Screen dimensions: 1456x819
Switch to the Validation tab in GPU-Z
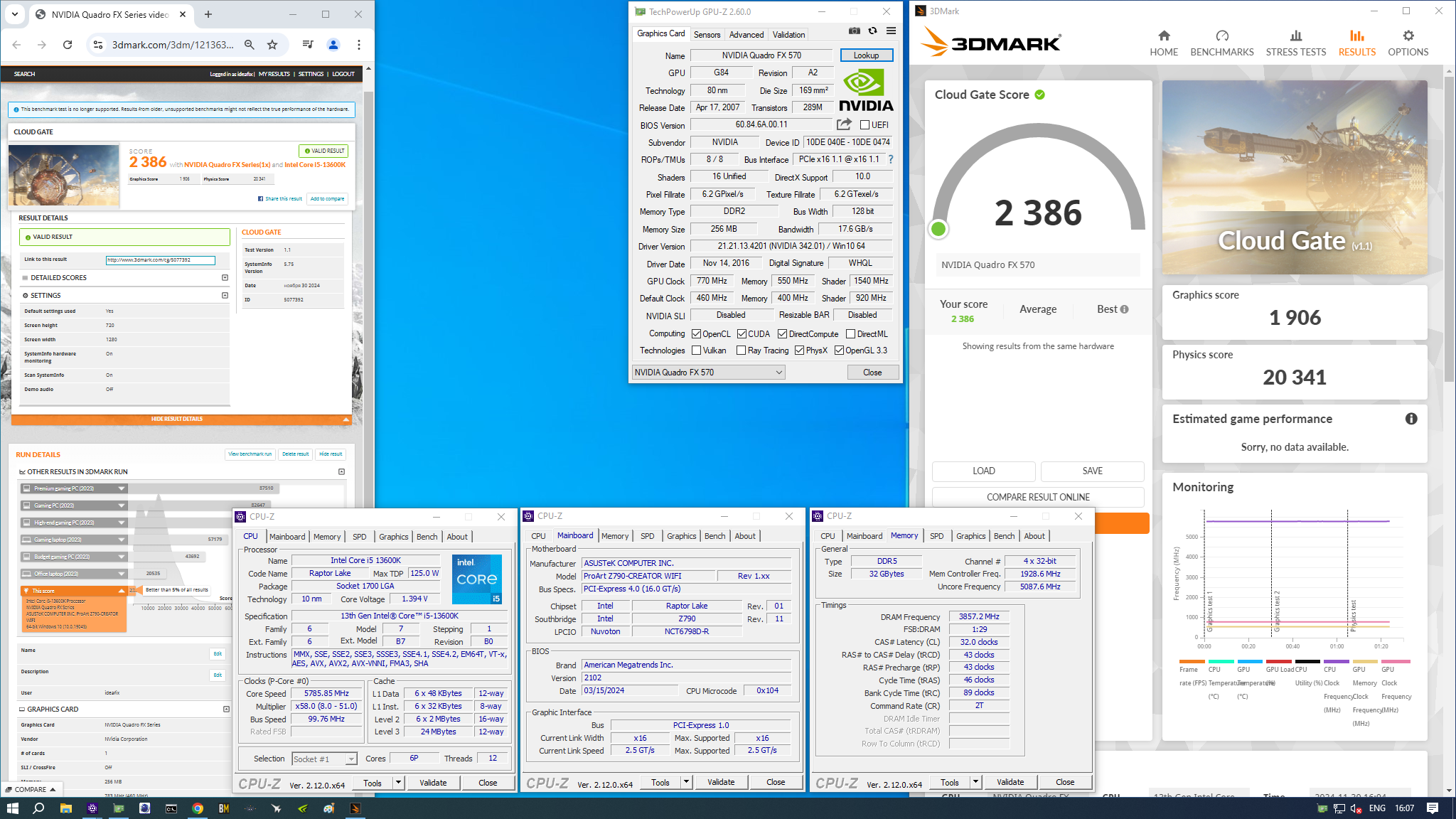[x=788, y=35]
